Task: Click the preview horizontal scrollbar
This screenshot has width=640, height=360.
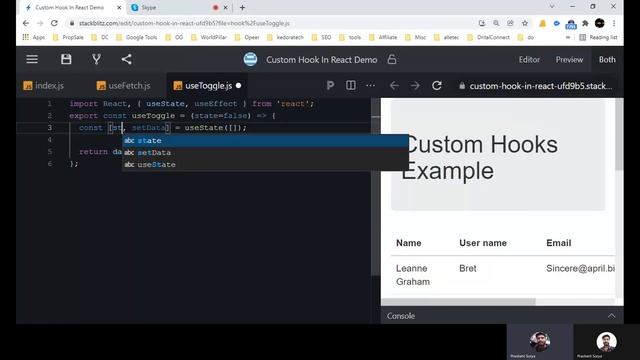Action: [458, 302]
